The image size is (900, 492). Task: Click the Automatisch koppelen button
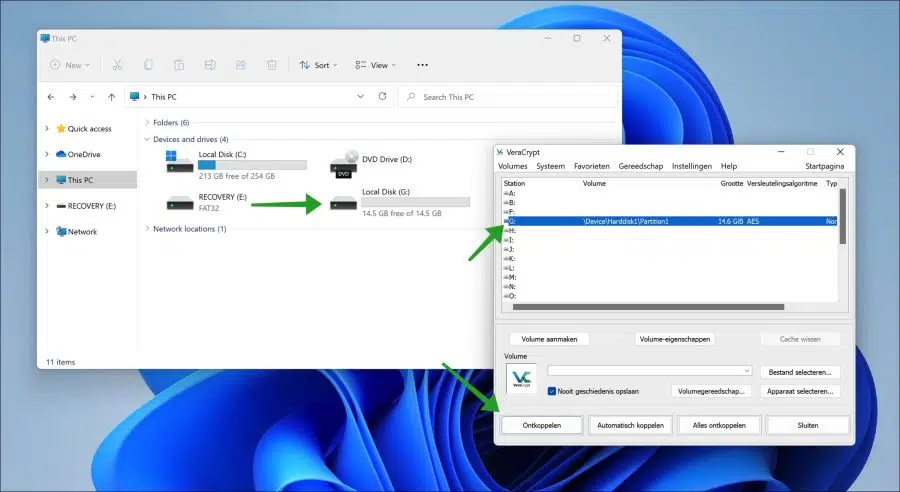630,425
